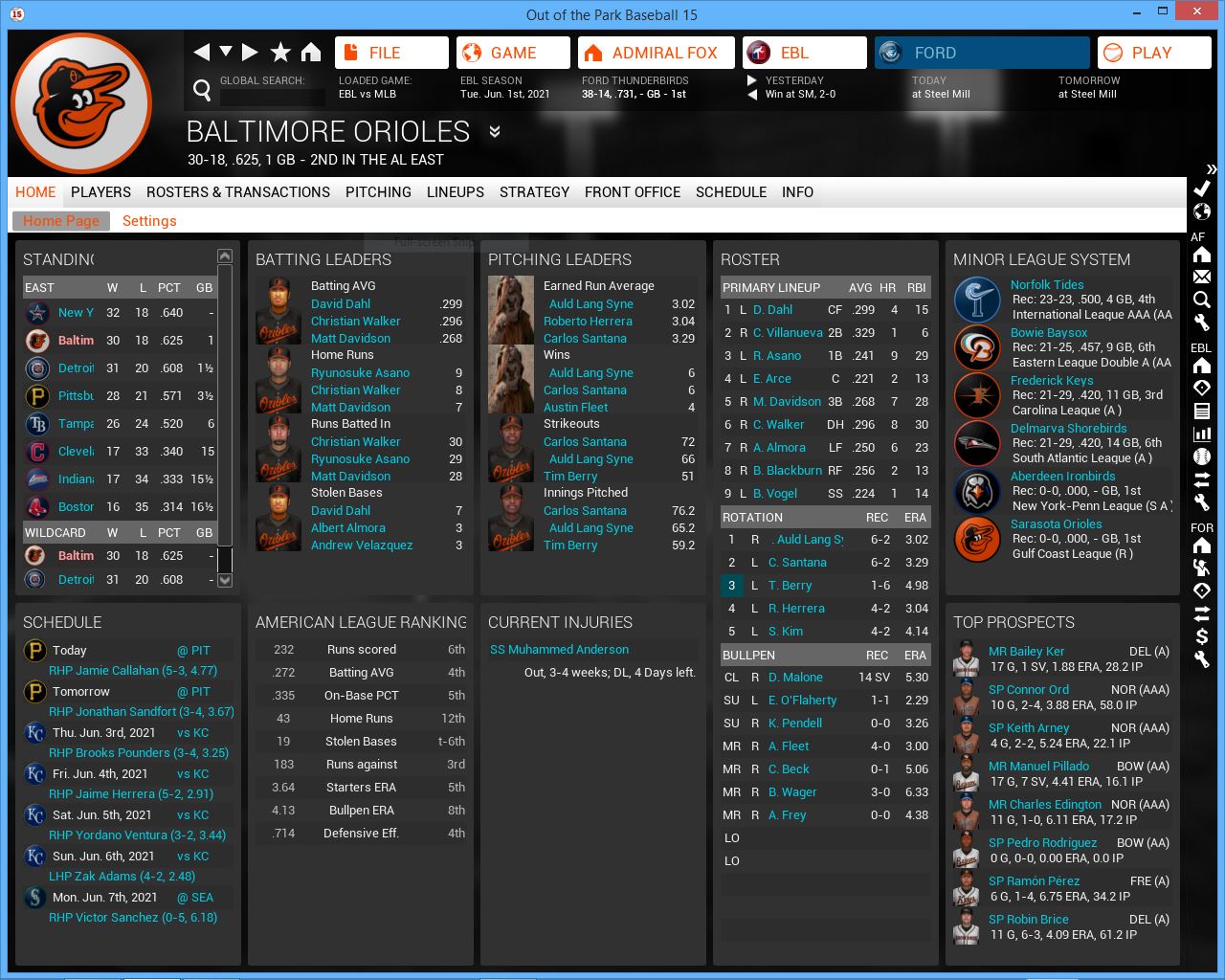This screenshot has height=980, width=1225.
Task: Open the ROSTERS & TRANSACTIONS tab
Action: 238,192
